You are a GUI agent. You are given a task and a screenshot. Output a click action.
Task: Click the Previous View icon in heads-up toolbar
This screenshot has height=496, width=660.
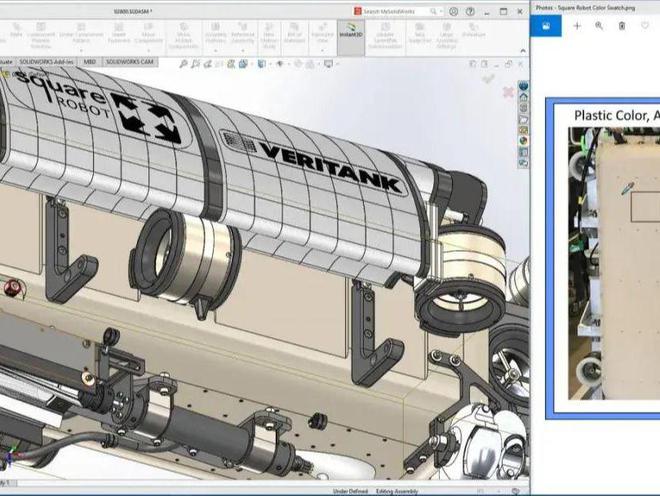point(208,64)
